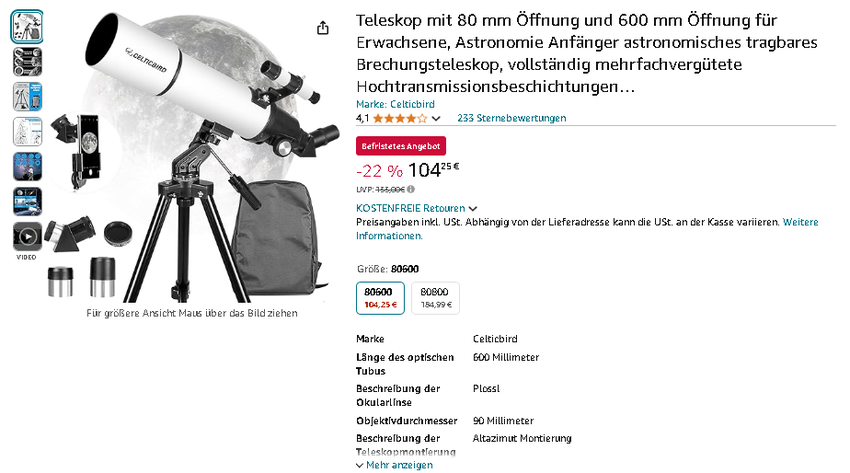Click the orange star rating icons
This screenshot has height=473, width=850.
(x=400, y=118)
